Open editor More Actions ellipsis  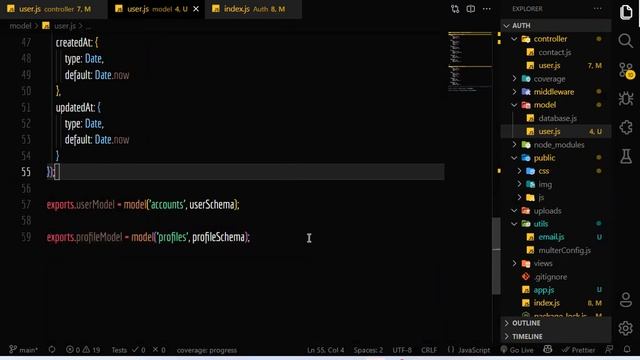[487, 9]
